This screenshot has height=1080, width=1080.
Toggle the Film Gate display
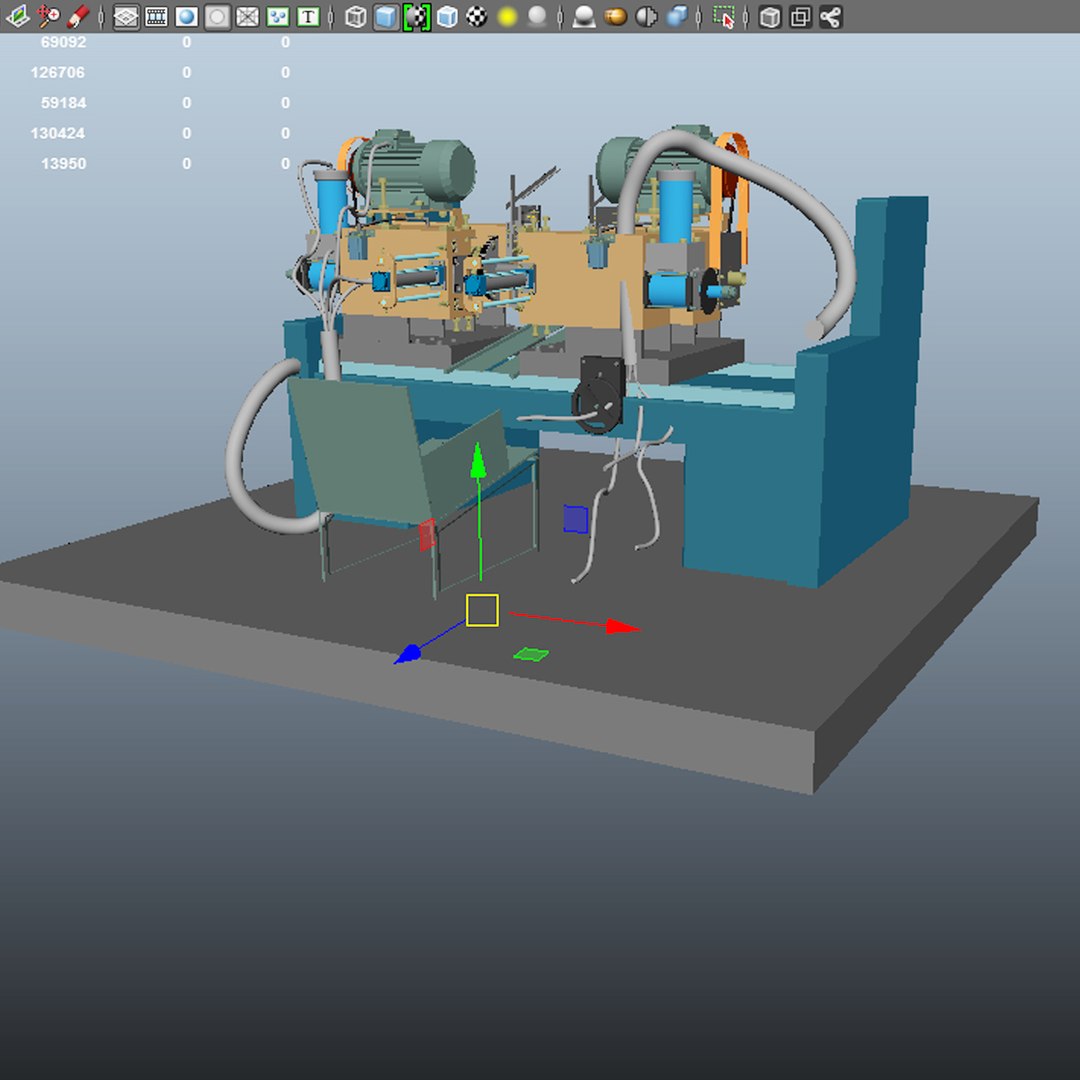click(x=156, y=17)
